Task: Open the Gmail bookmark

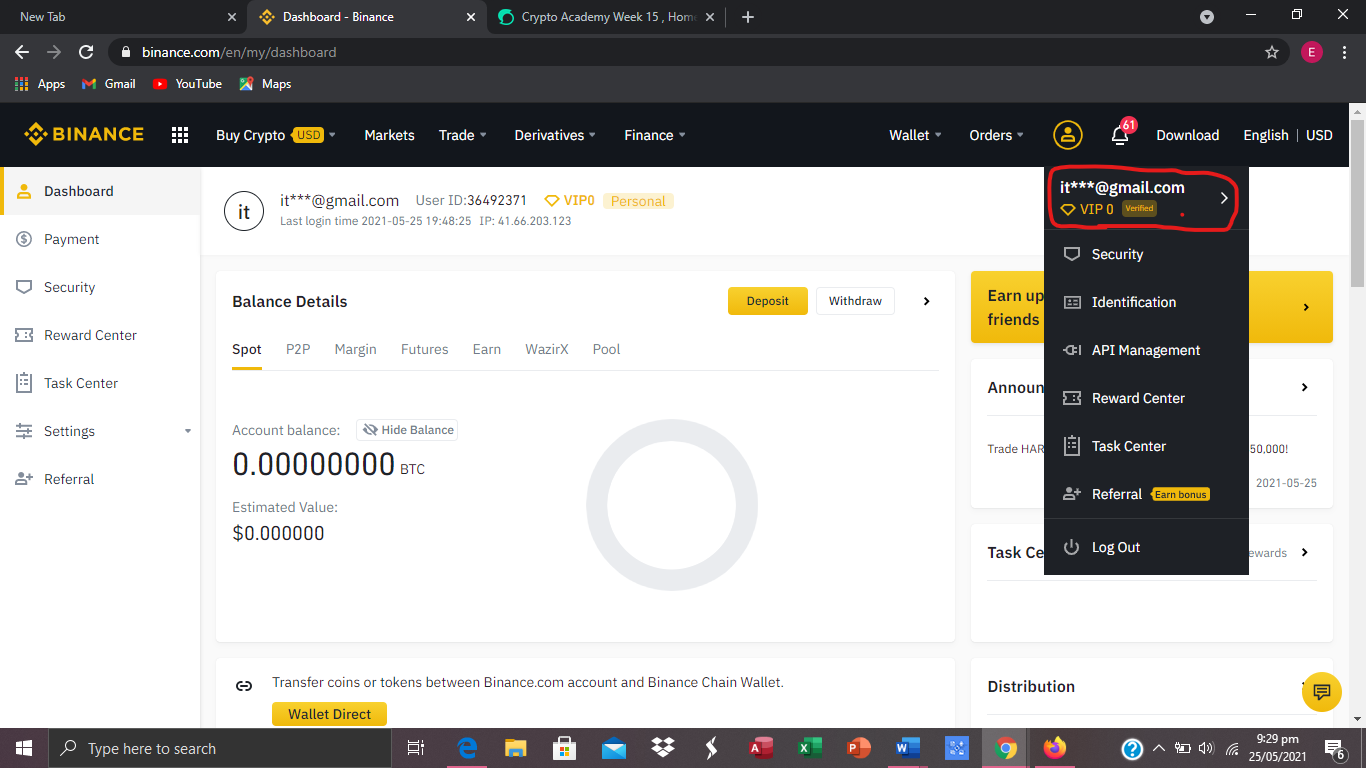Action: [108, 84]
